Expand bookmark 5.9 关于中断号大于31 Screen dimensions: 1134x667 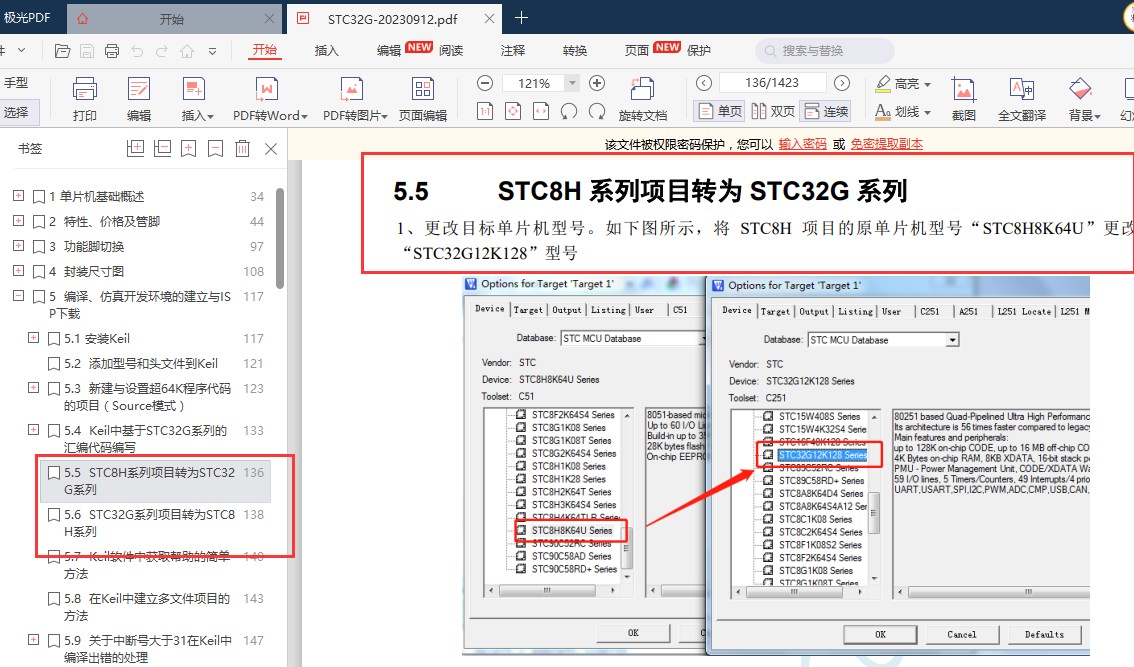point(33,640)
